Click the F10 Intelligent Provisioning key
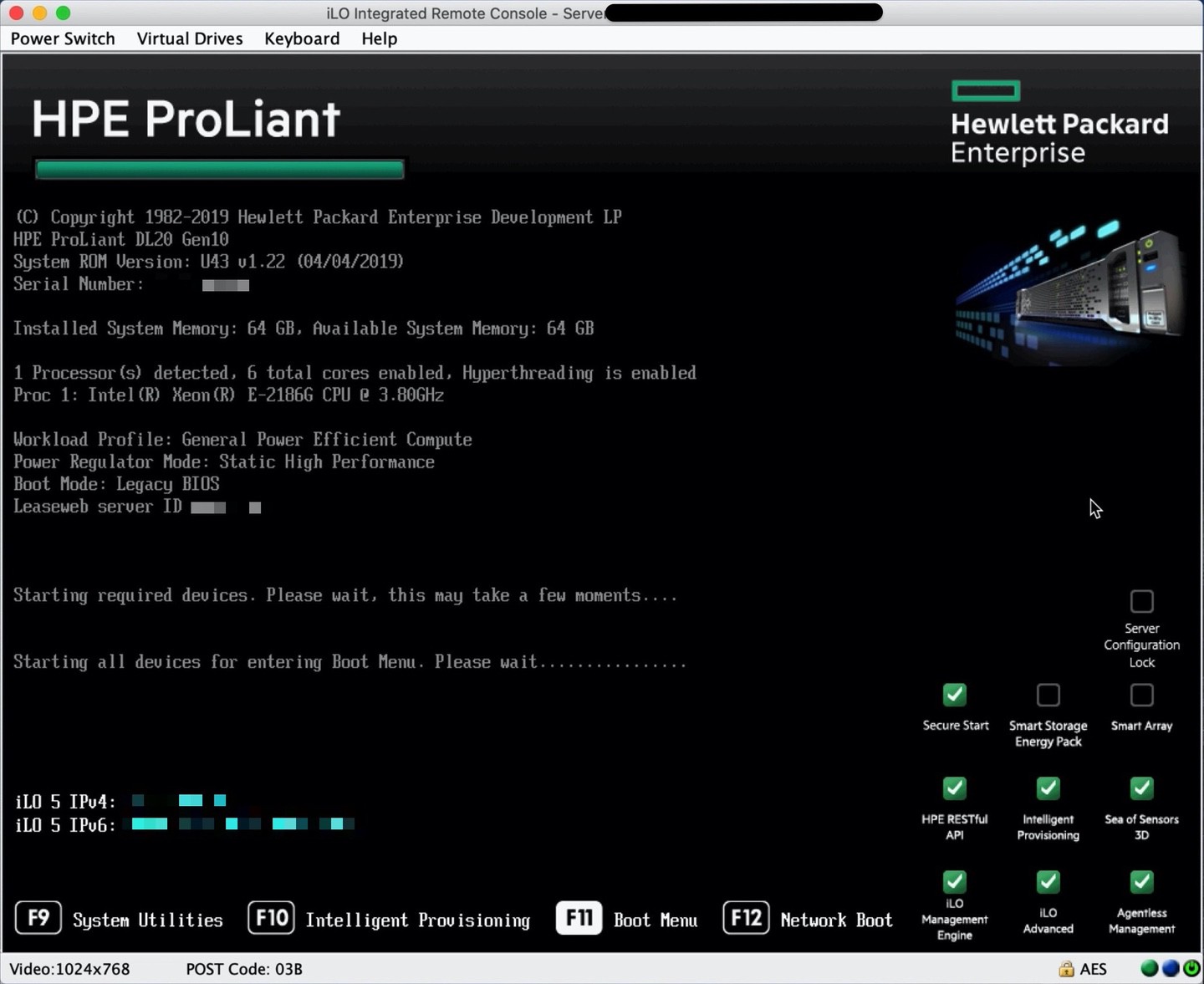Image resolution: width=1204 pixels, height=984 pixels. (x=271, y=918)
